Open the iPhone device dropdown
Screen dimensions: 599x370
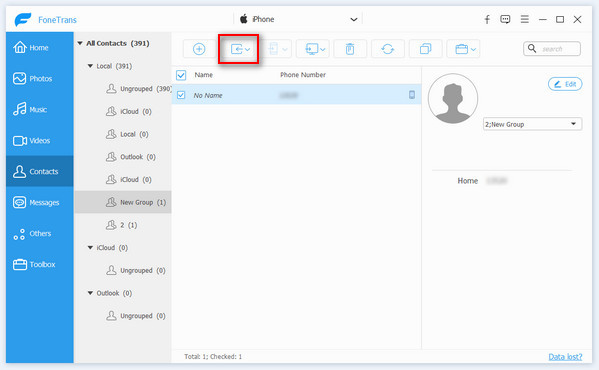coord(298,19)
